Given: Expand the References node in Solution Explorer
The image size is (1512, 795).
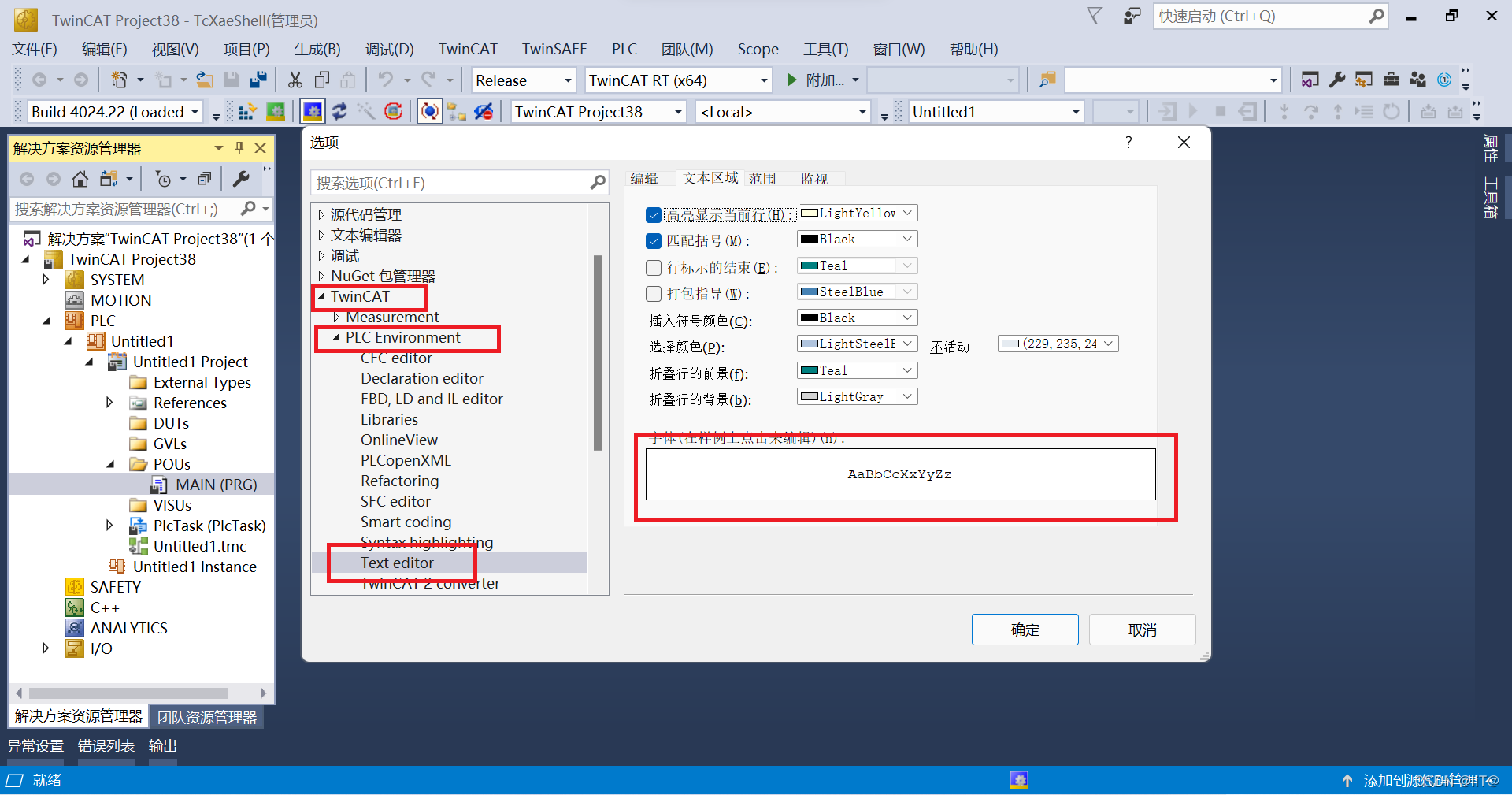Looking at the screenshot, I should pyautogui.click(x=109, y=403).
